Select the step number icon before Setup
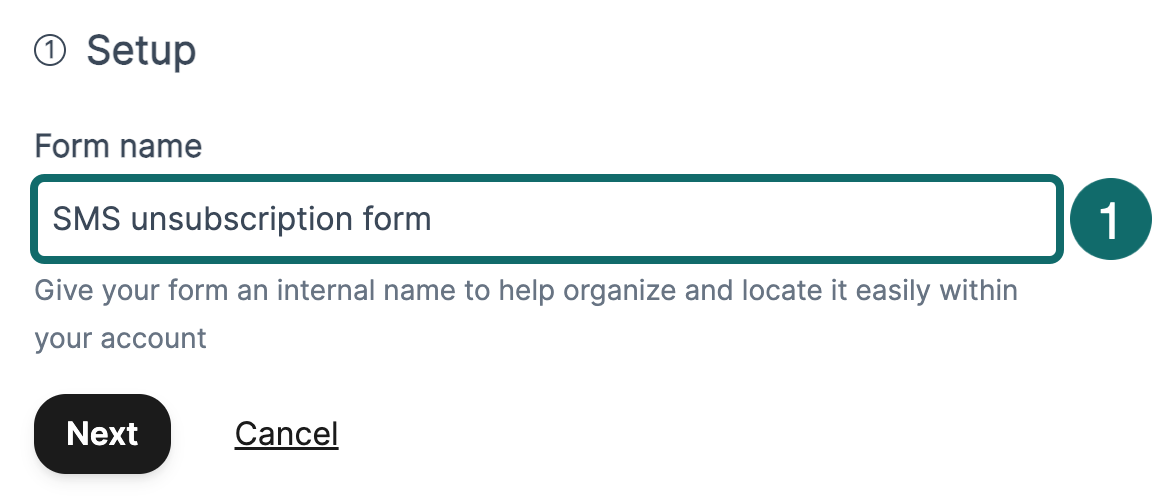The image size is (1162, 496). (50, 51)
